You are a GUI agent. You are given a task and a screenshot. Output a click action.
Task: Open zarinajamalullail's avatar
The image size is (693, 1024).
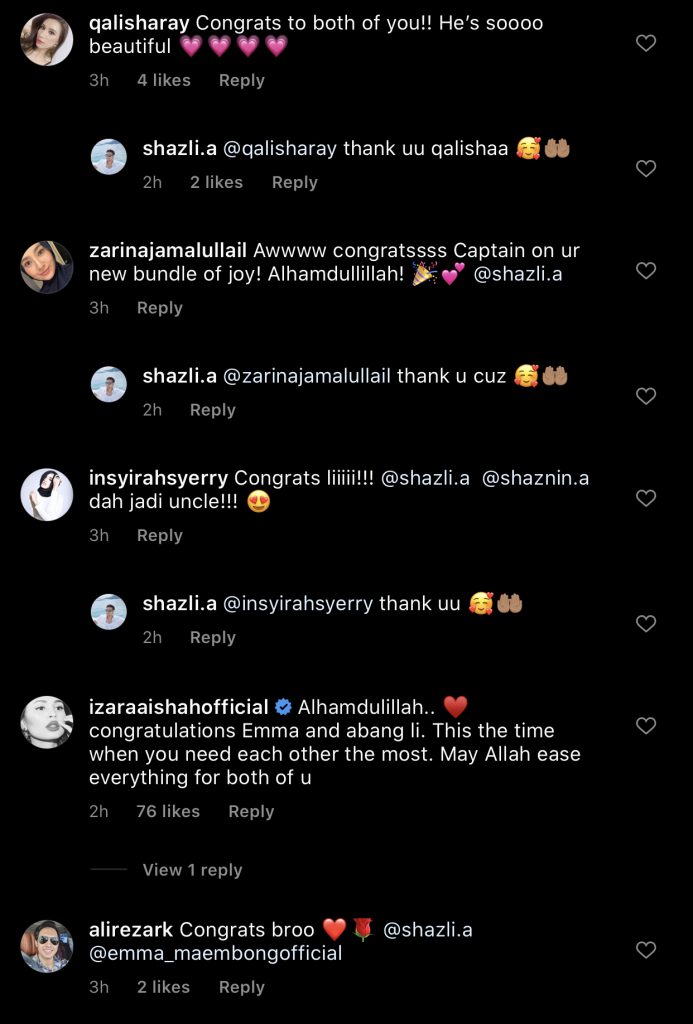(x=47, y=267)
